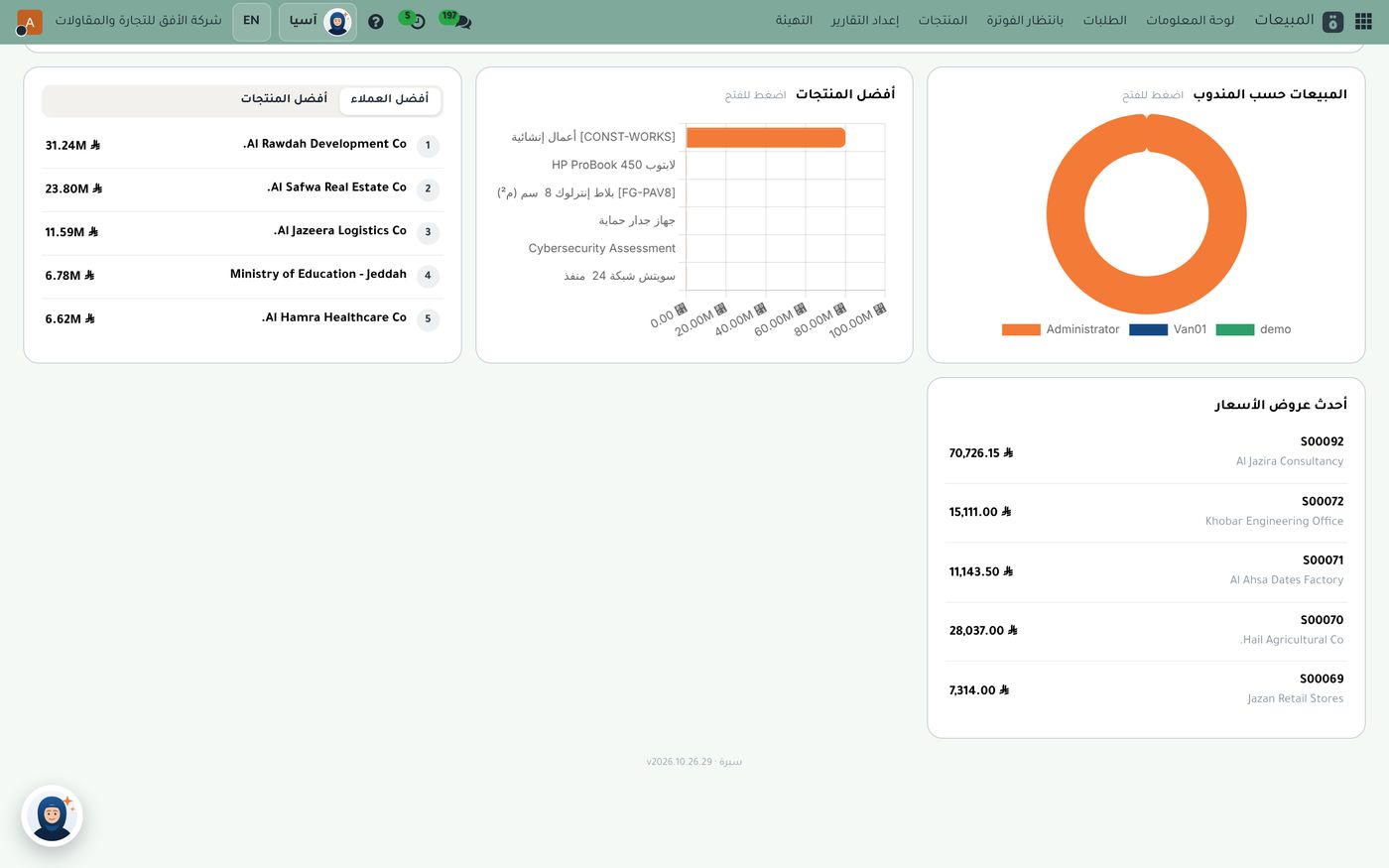Open Al Rawdah Development Co customer row

coord(243,145)
